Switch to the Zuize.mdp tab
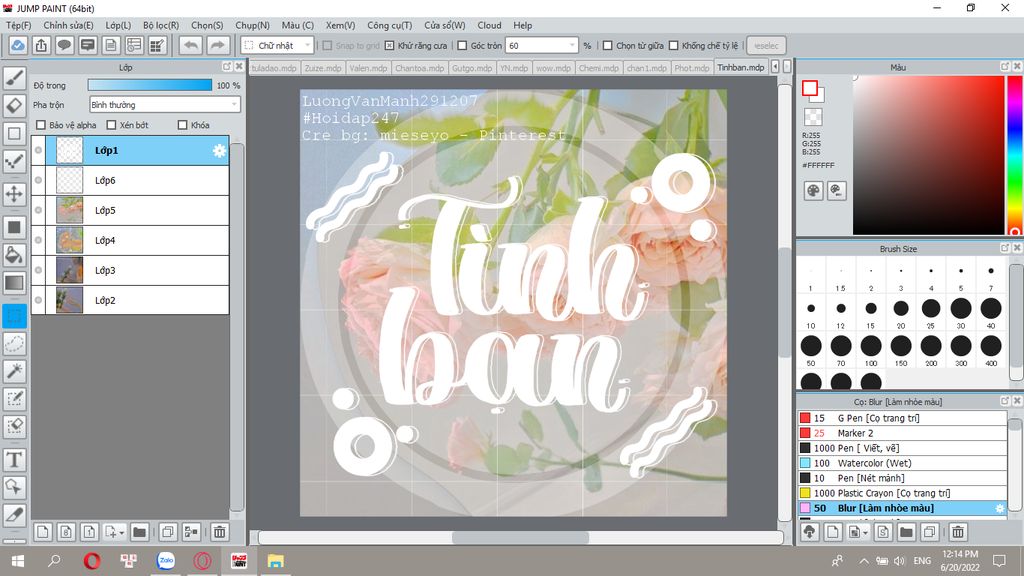Image resolution: width=1024 pixels, height=576 pixels. pyautogui.click(x=323, y=67)
